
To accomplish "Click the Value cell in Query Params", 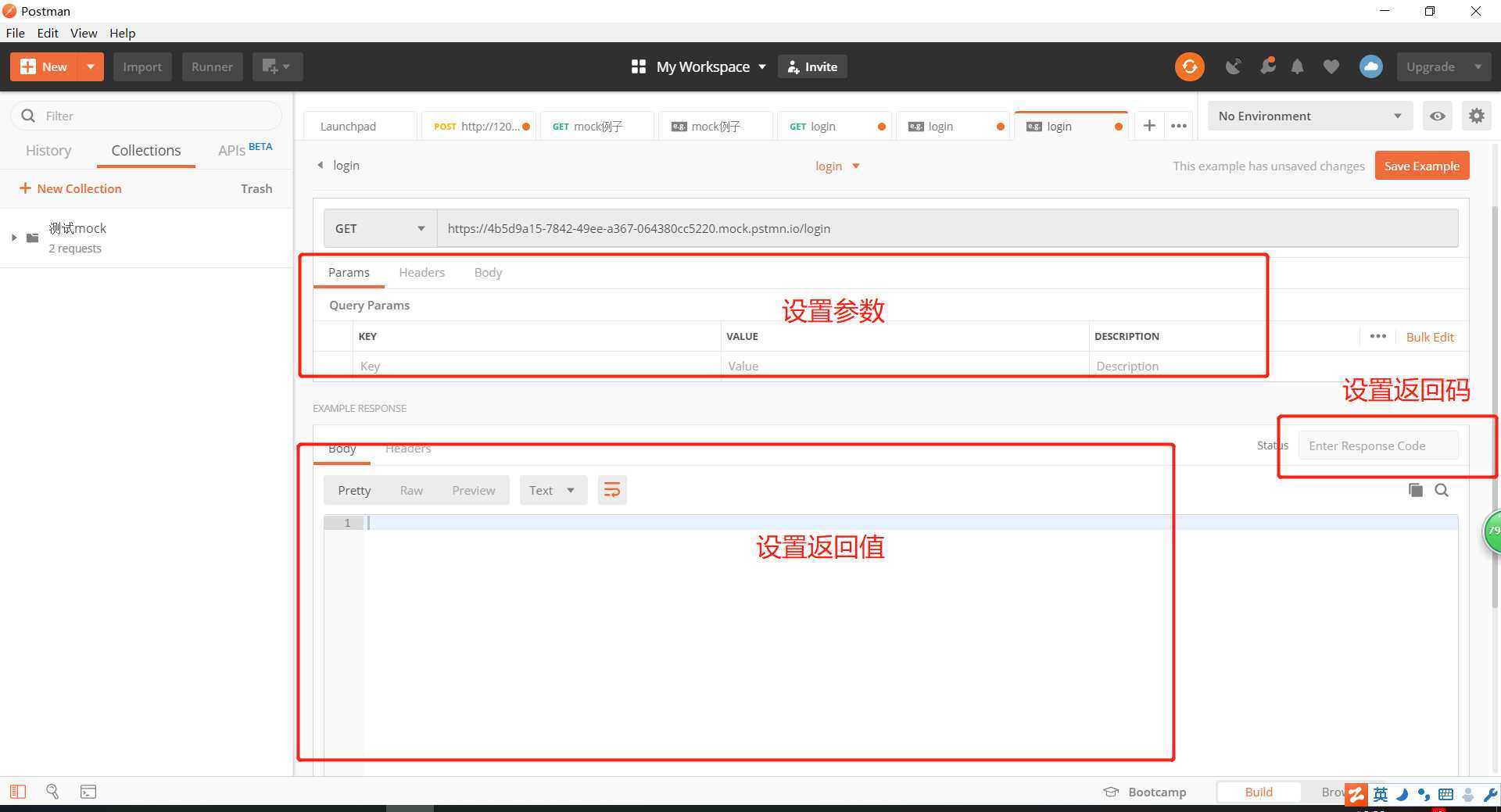I will point(905,366).
